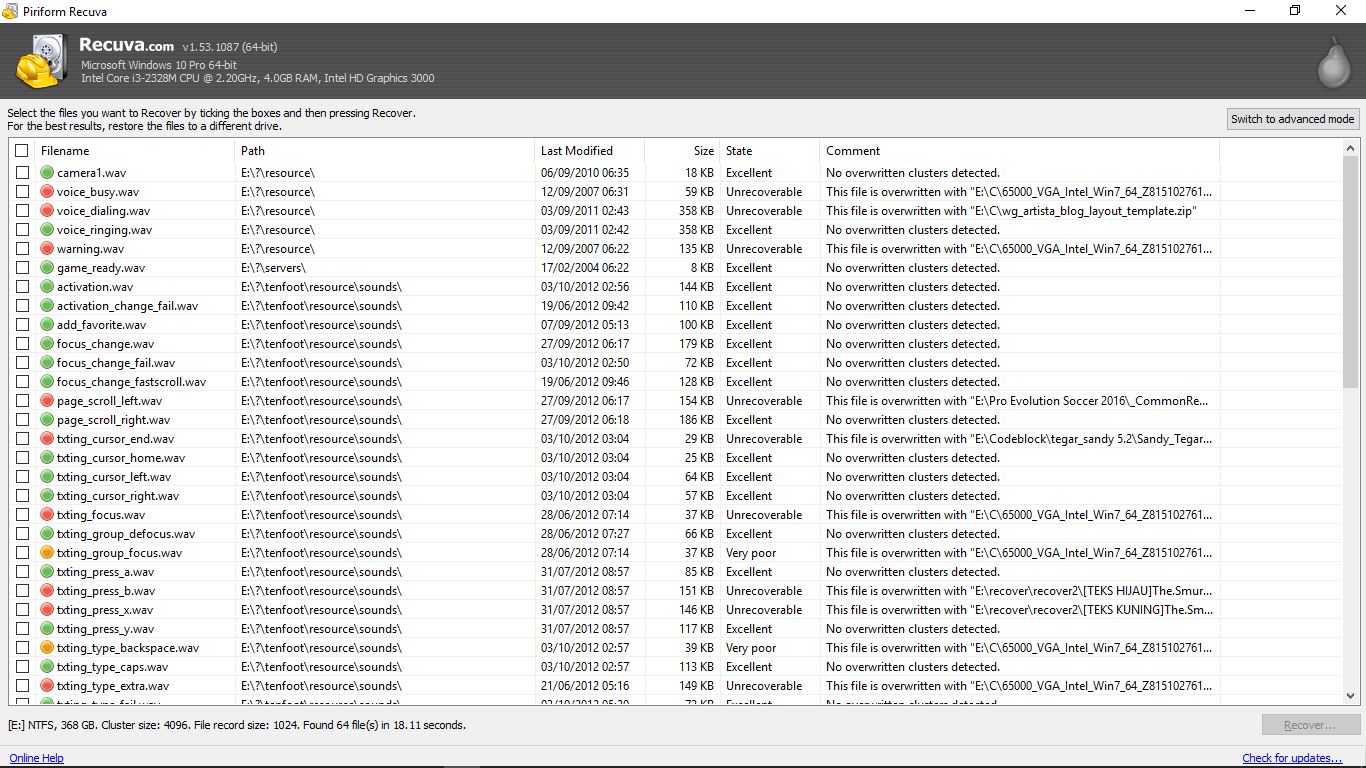Select the checkbox for txting_cursor_left.wav
This screenshot has width=1366, height=768.
tap(22, 477)
